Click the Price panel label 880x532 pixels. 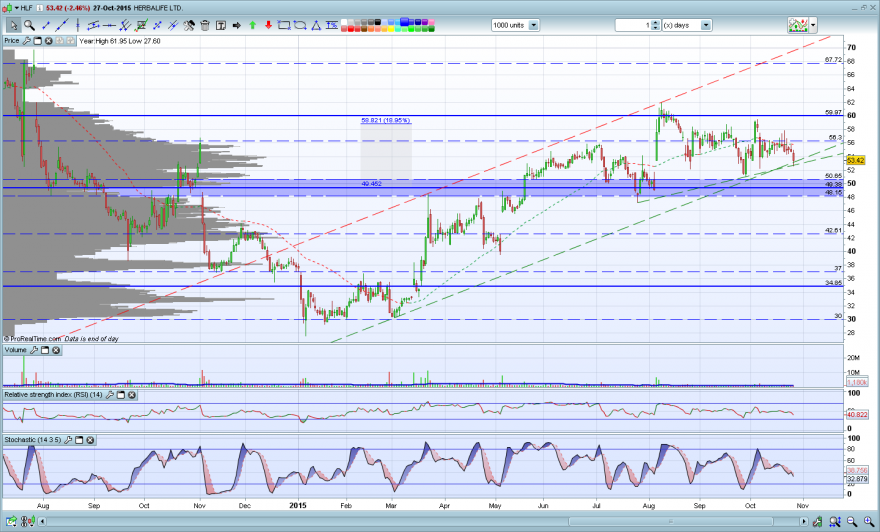click(12, 41)
